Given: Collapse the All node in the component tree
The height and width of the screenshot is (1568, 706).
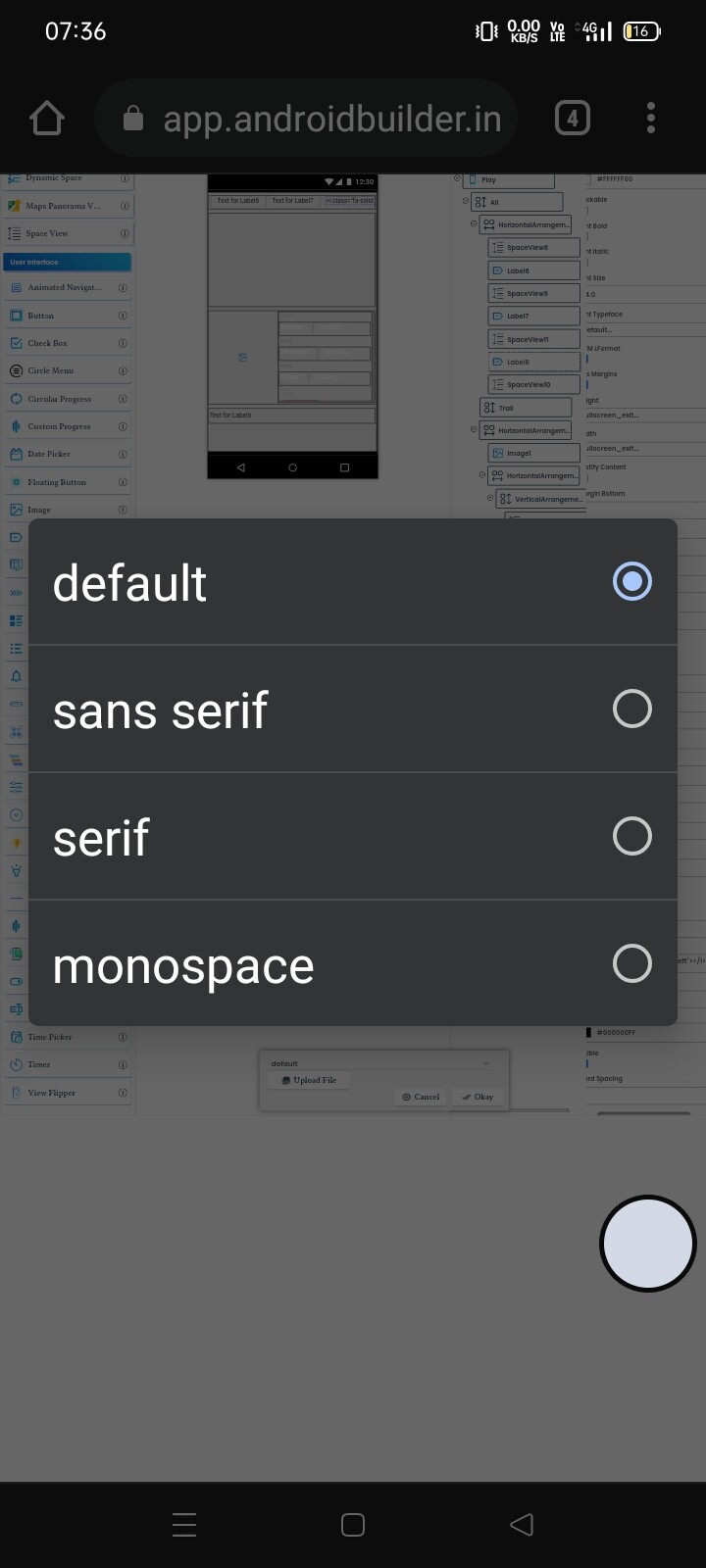Looking at the screenshot, I should [x=464, y=200].
